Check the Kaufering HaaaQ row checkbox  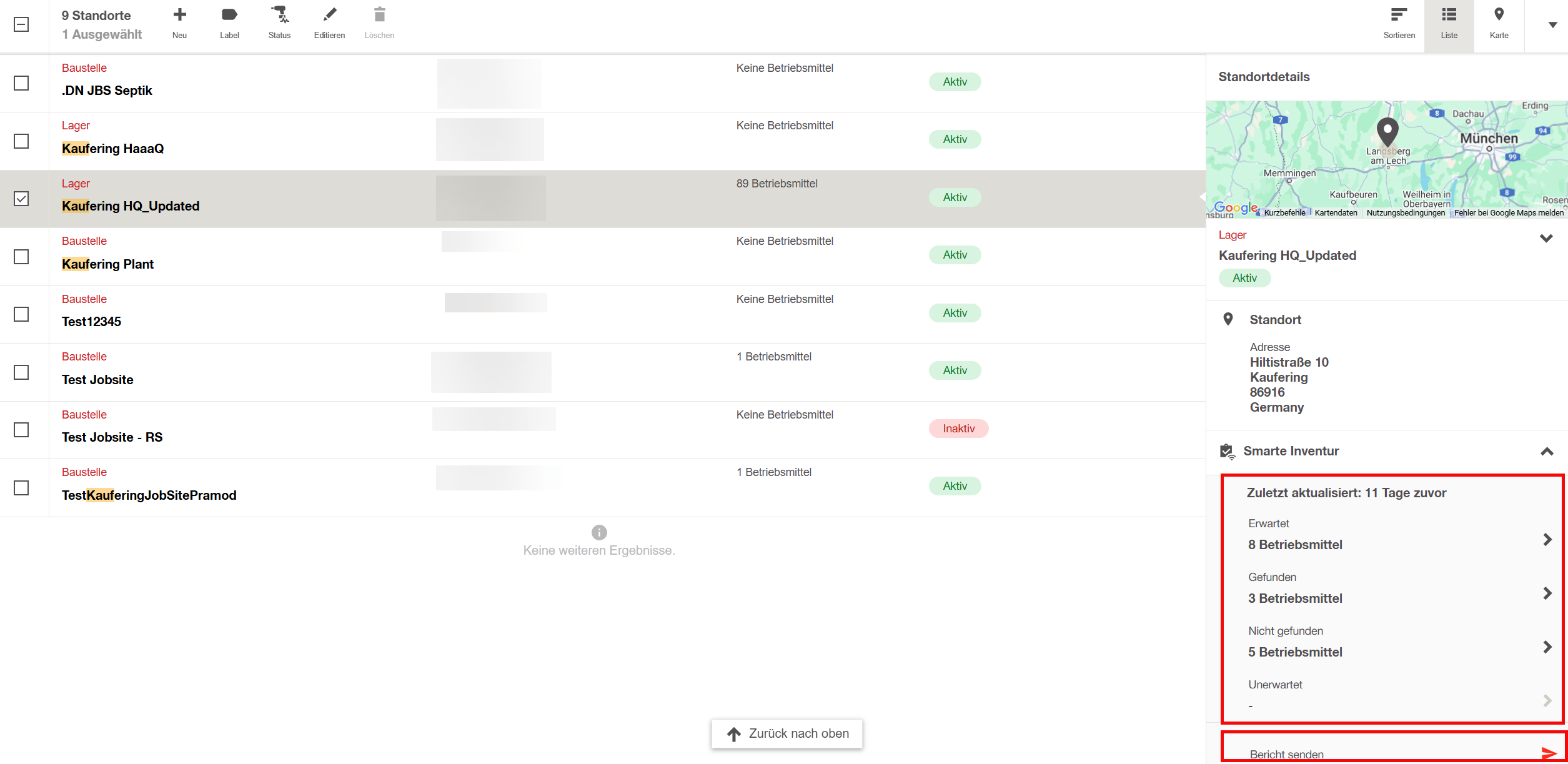click(21, 141)
